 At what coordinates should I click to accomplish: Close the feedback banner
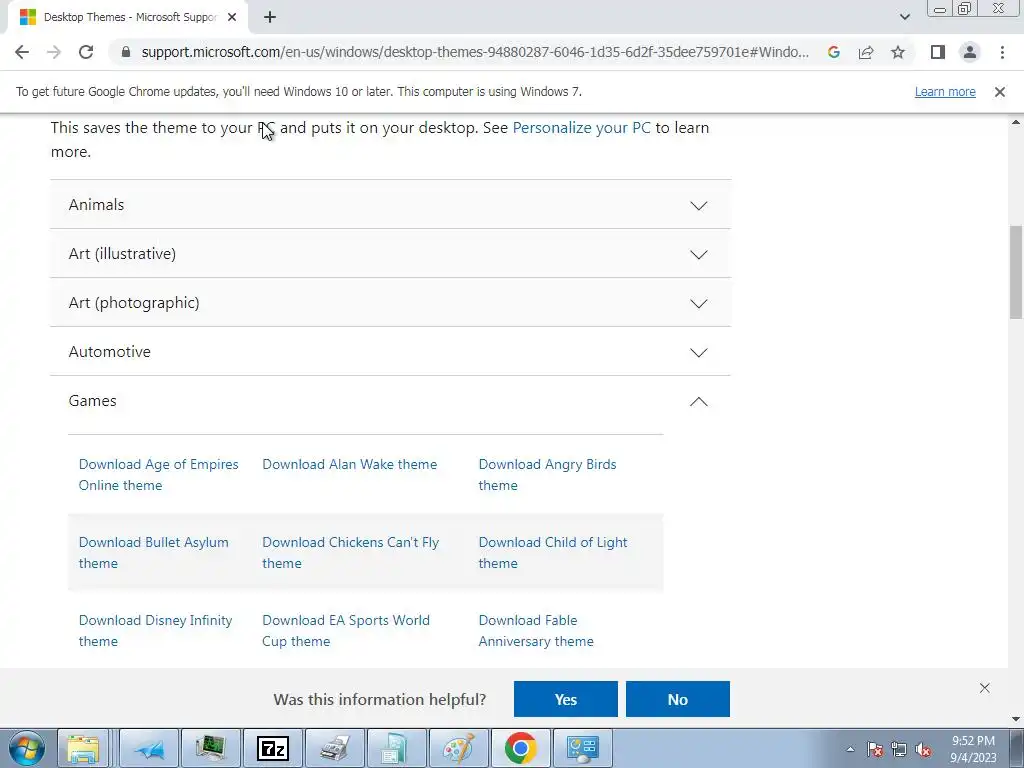[985, 688]
